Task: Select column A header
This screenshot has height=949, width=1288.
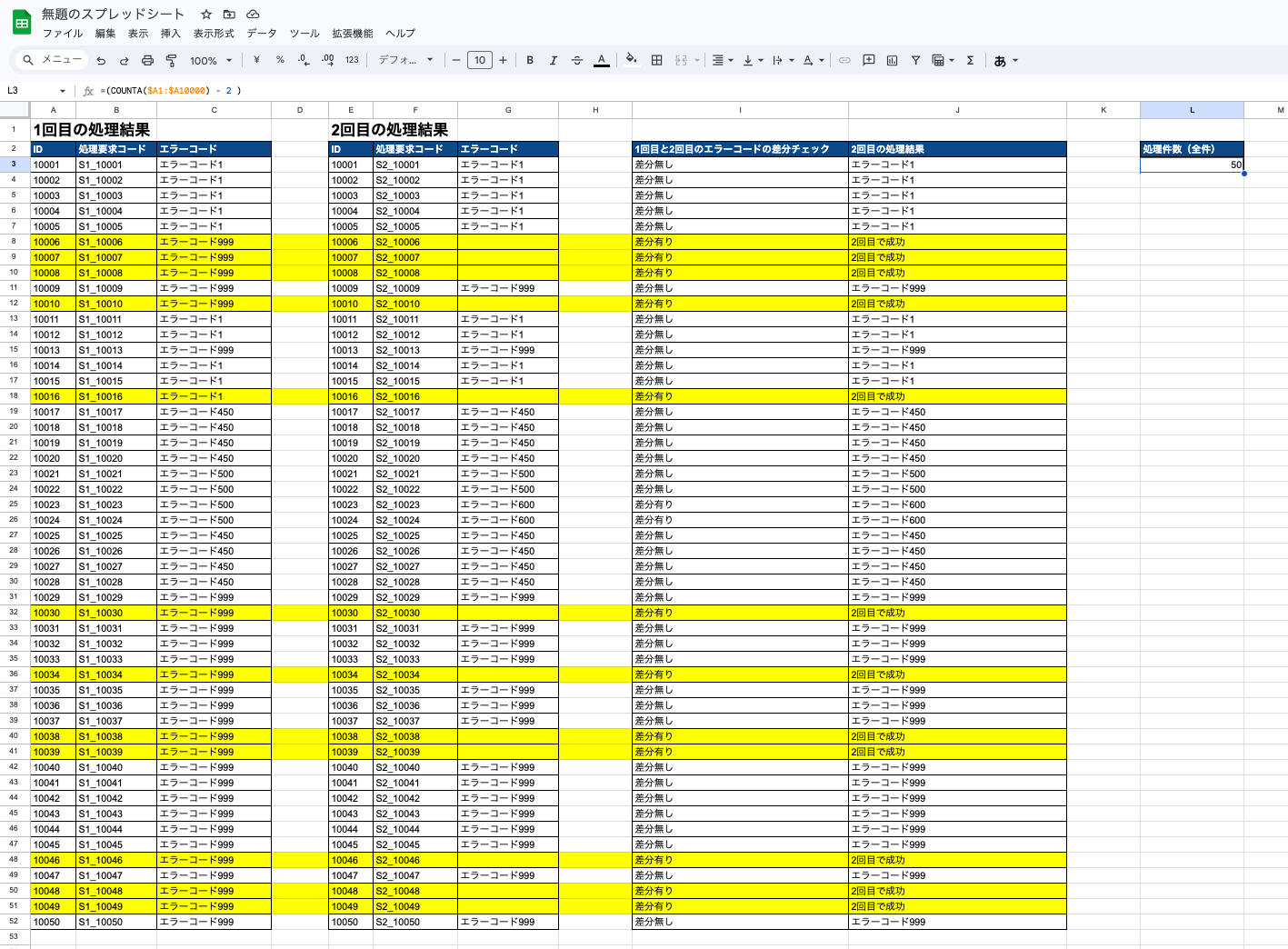Action: pyautogui.click(x=53, y=110)
